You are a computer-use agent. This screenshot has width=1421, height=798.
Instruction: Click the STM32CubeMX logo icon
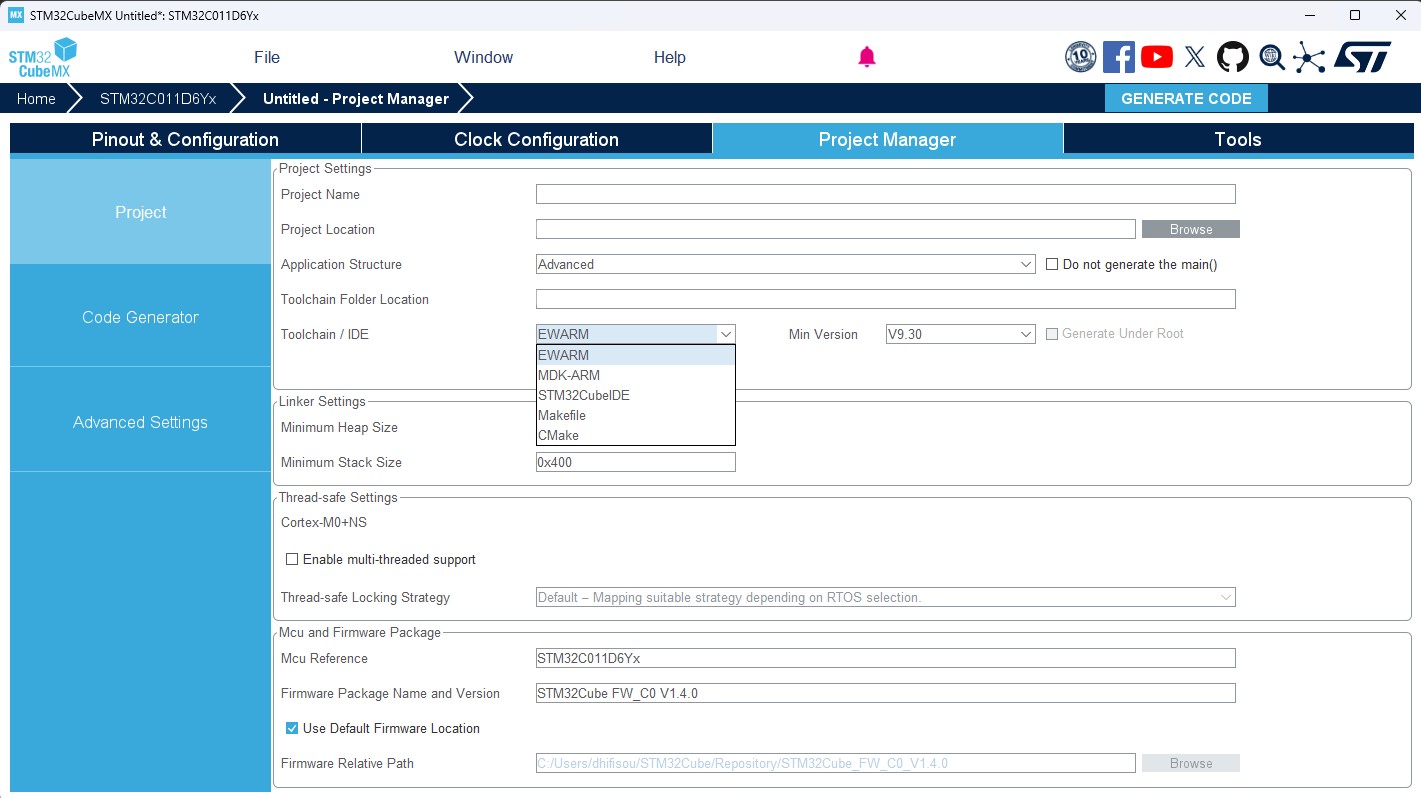[43, 58]
